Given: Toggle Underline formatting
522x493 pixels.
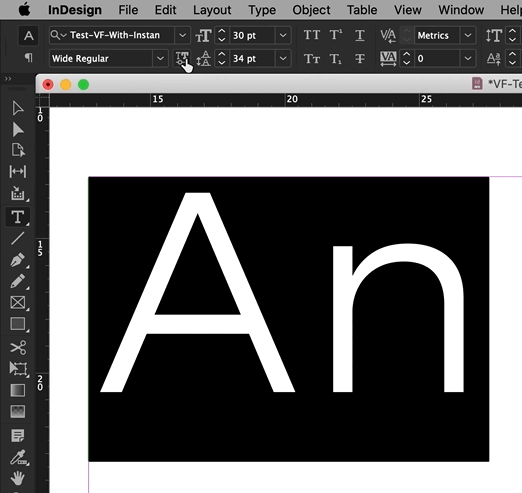Looking at the screenshot, I should point(360,35).
